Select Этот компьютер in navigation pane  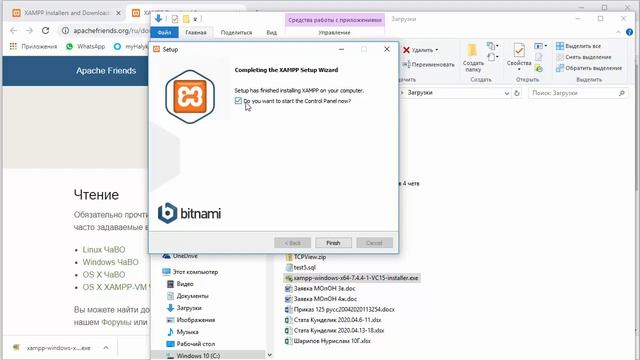(190, 272)
